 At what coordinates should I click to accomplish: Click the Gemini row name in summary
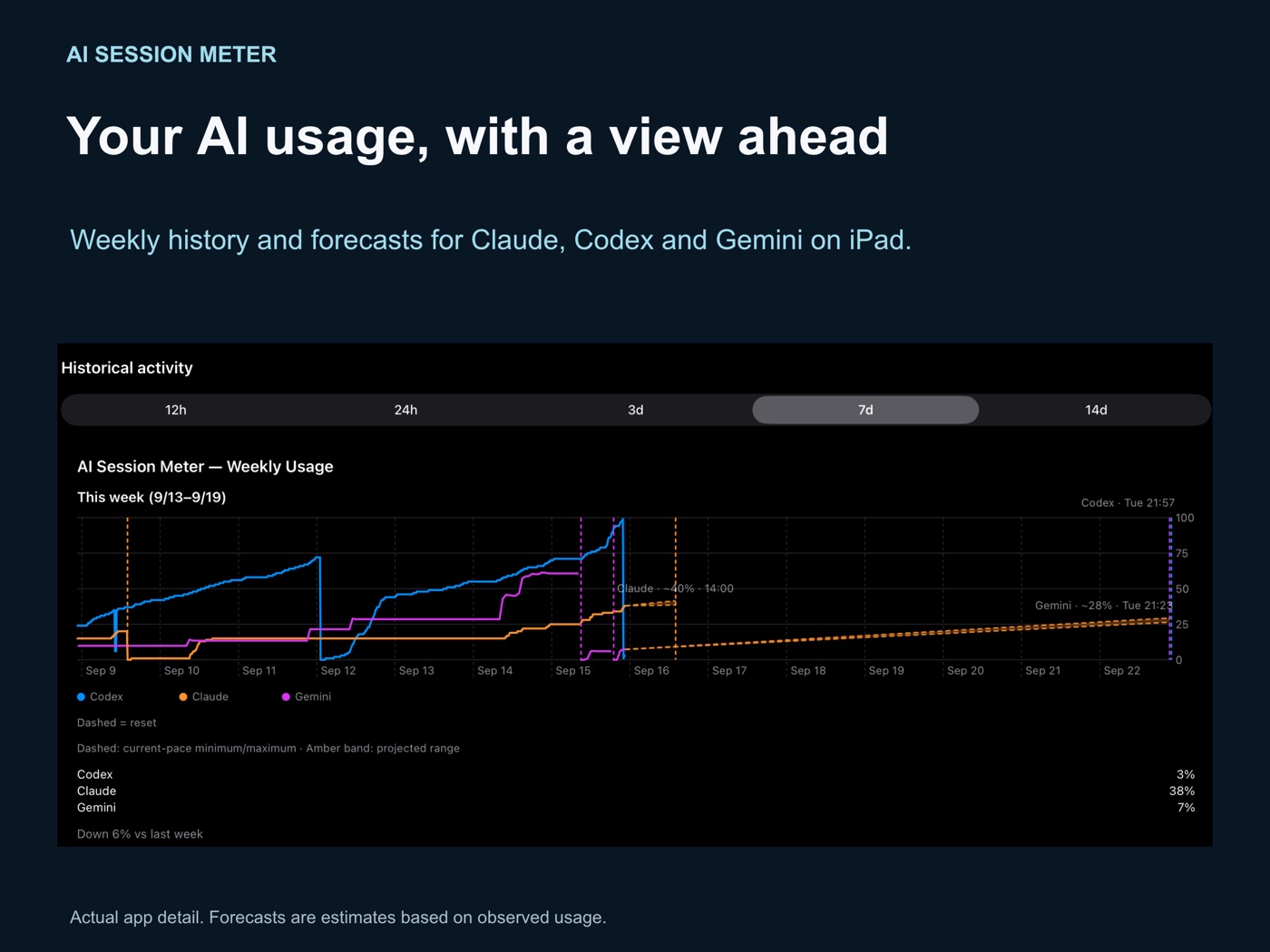tap(96, 807)
